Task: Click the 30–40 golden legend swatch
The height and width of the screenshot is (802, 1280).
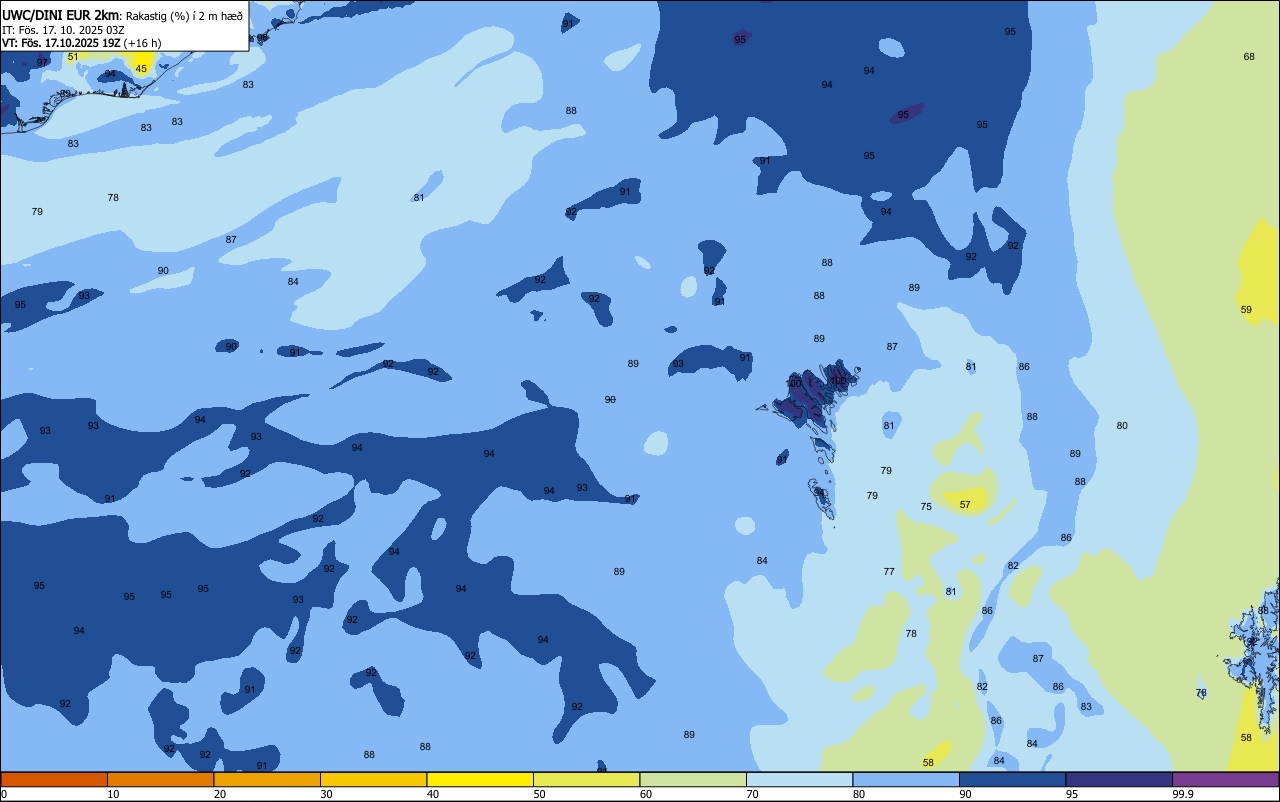Action: coord(373,779)
